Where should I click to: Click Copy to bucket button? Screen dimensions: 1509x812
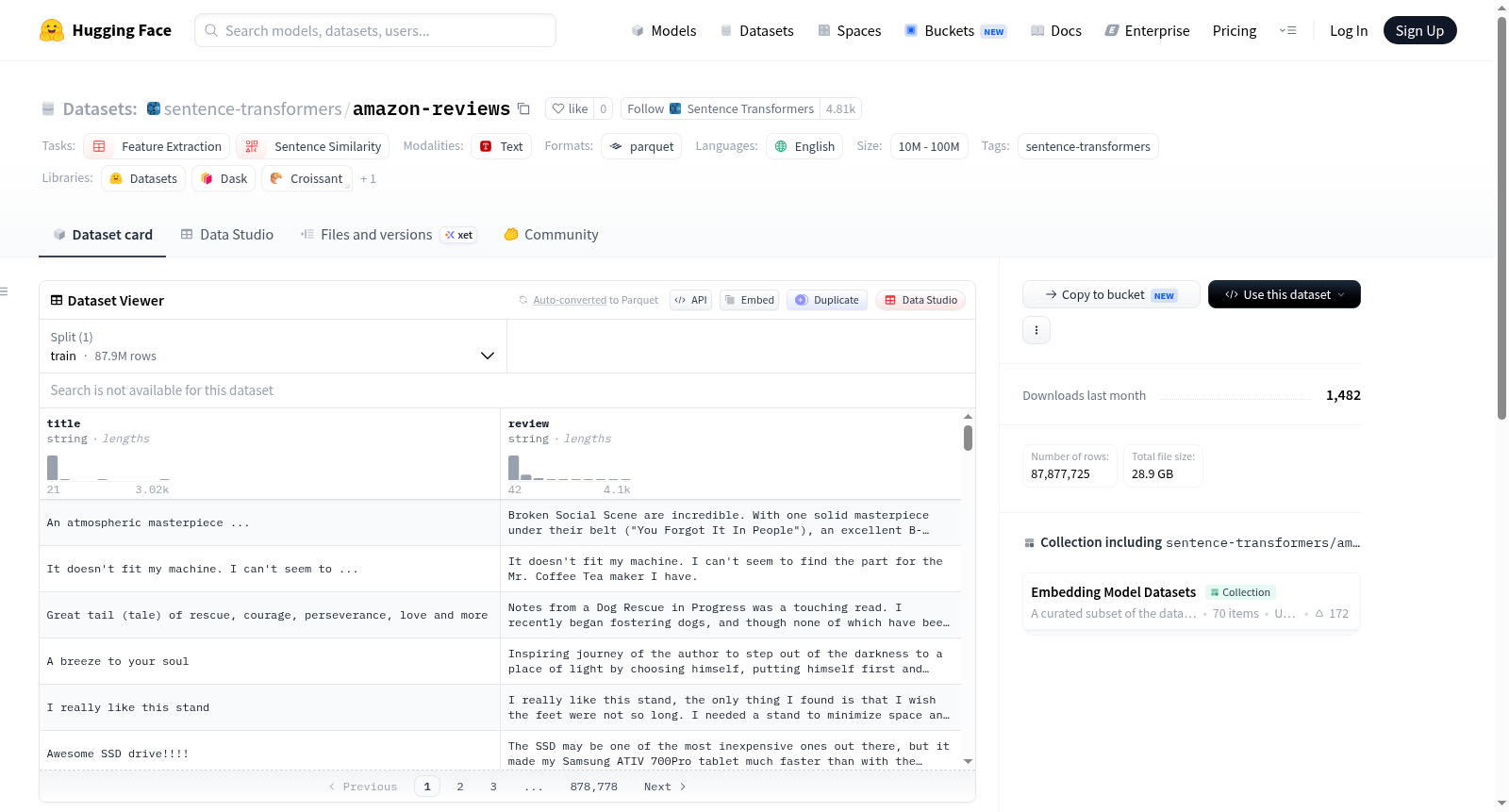tap(1111, 294)
